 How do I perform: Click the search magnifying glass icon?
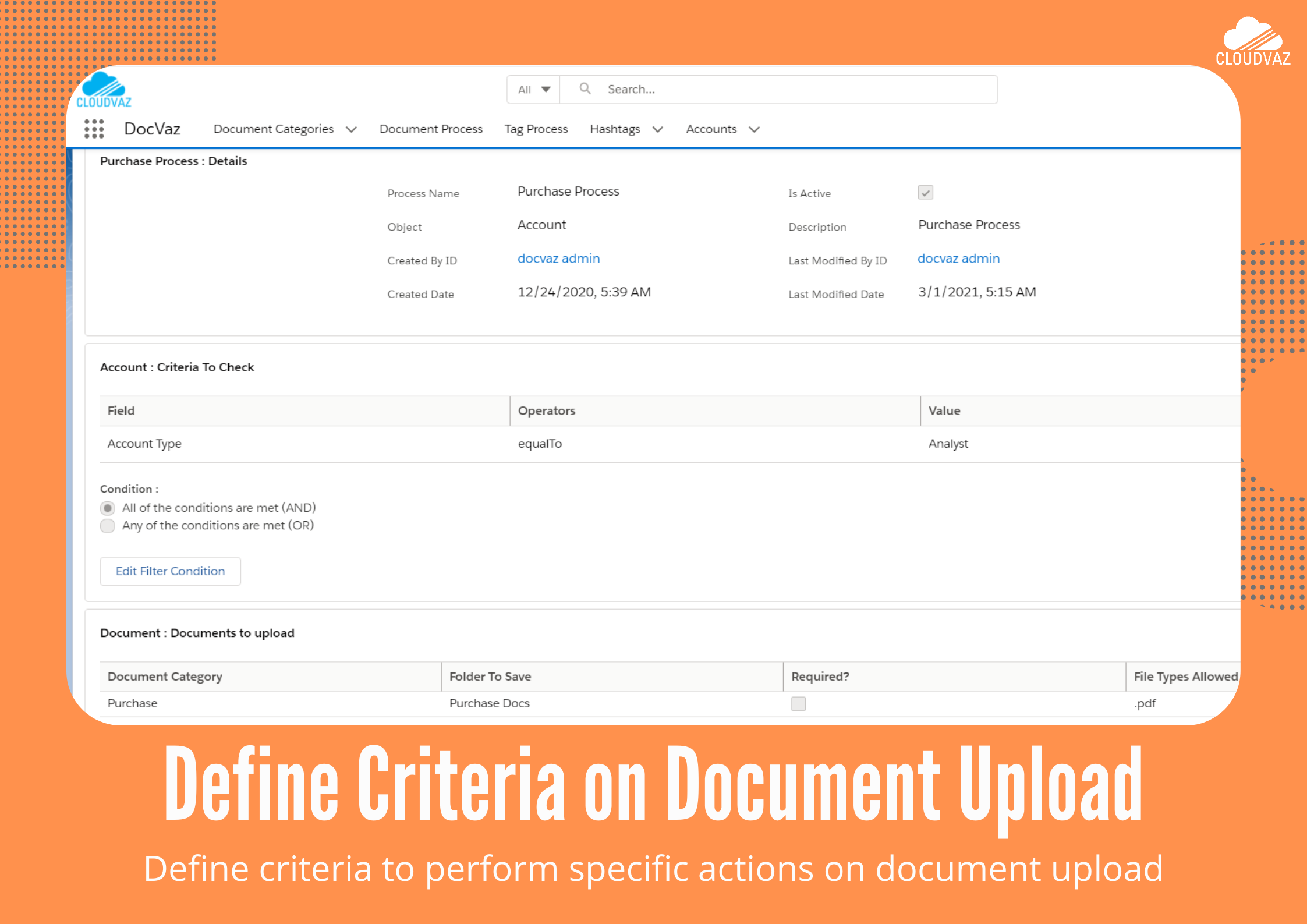click(x=585, y=88)
